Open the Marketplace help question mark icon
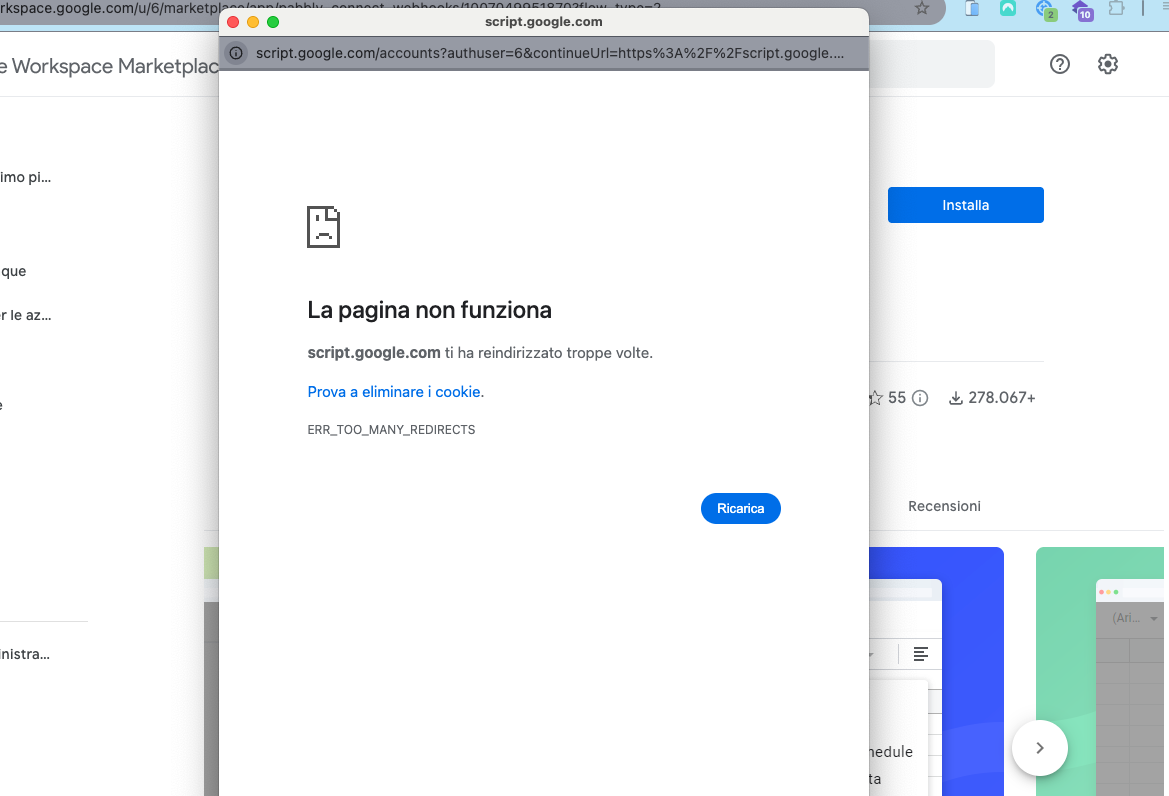 [x=1060, y=64]
